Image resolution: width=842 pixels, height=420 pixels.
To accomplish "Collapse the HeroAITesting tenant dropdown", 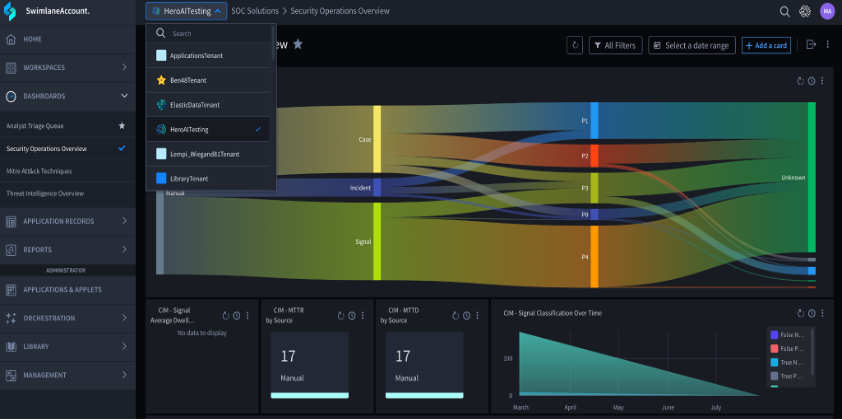I will 186,11.
